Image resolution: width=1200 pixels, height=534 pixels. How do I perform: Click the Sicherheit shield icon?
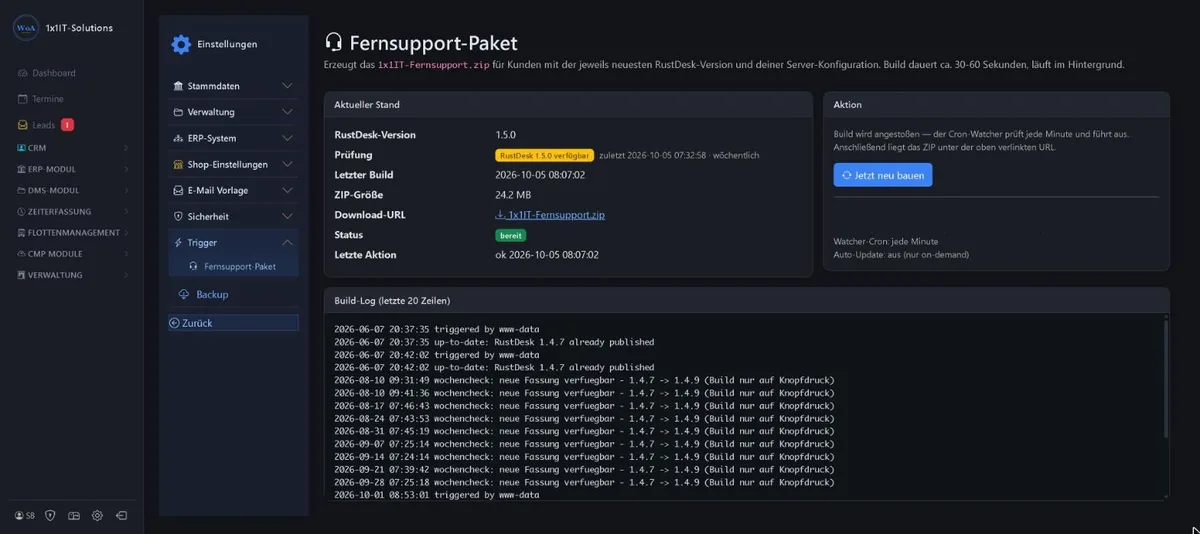point(178,216)
